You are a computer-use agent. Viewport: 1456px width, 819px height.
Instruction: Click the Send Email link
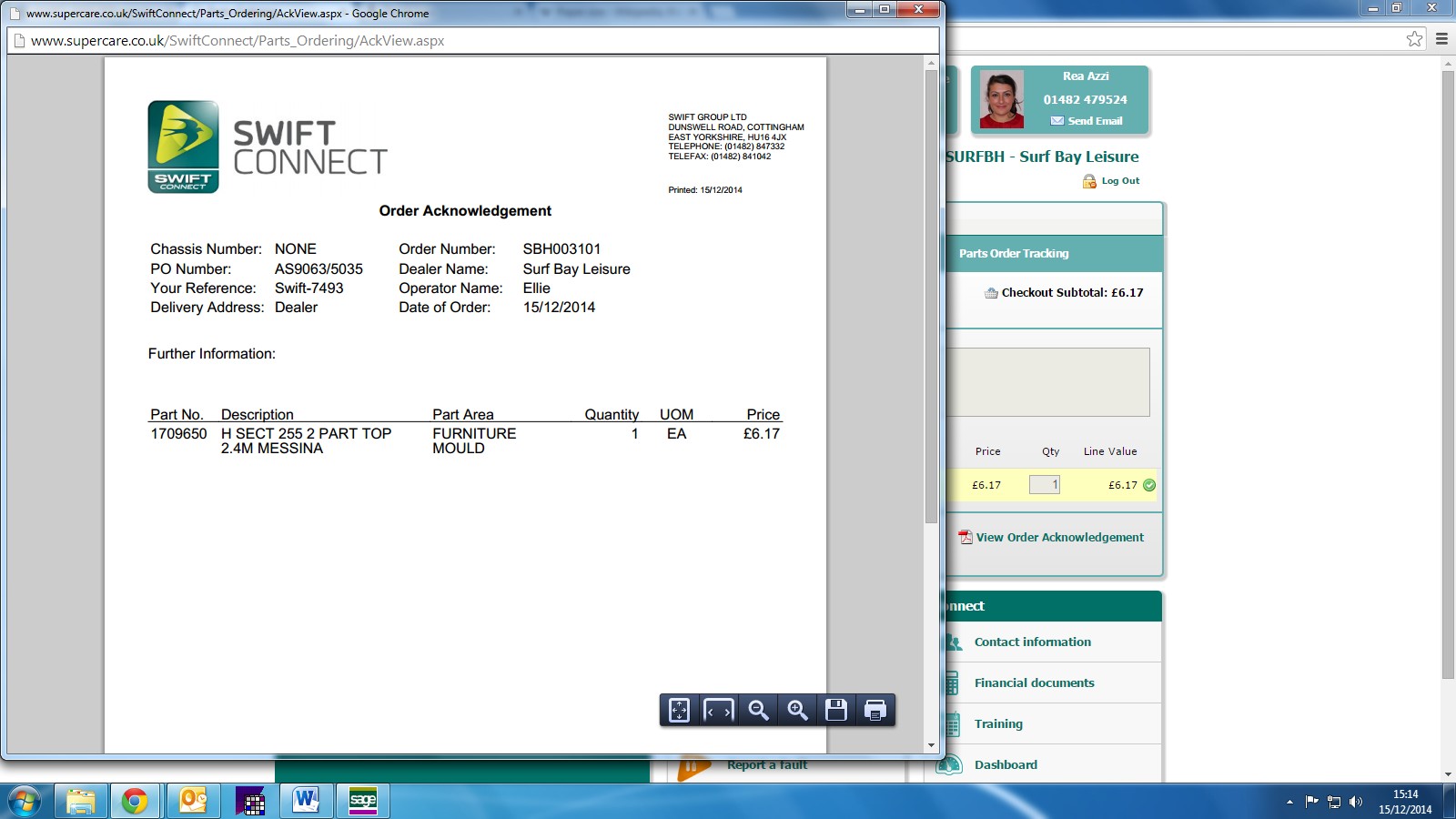[x=1095, y=121]
